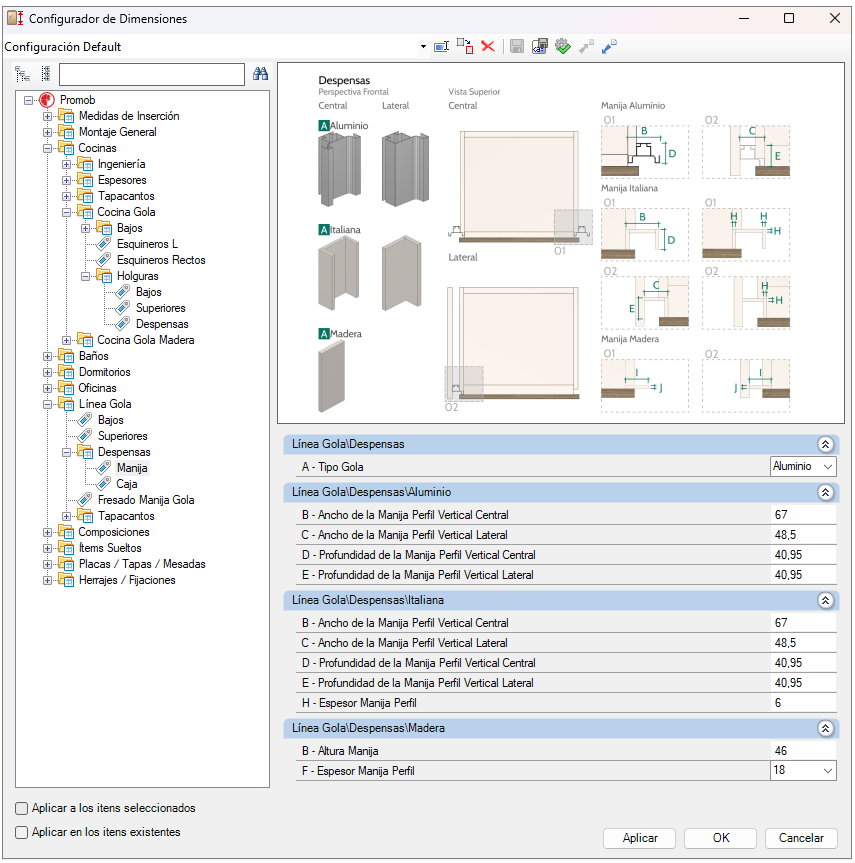Click the expand all tree icon
This screenshot has width=855, height=863.
click(23, 74)
